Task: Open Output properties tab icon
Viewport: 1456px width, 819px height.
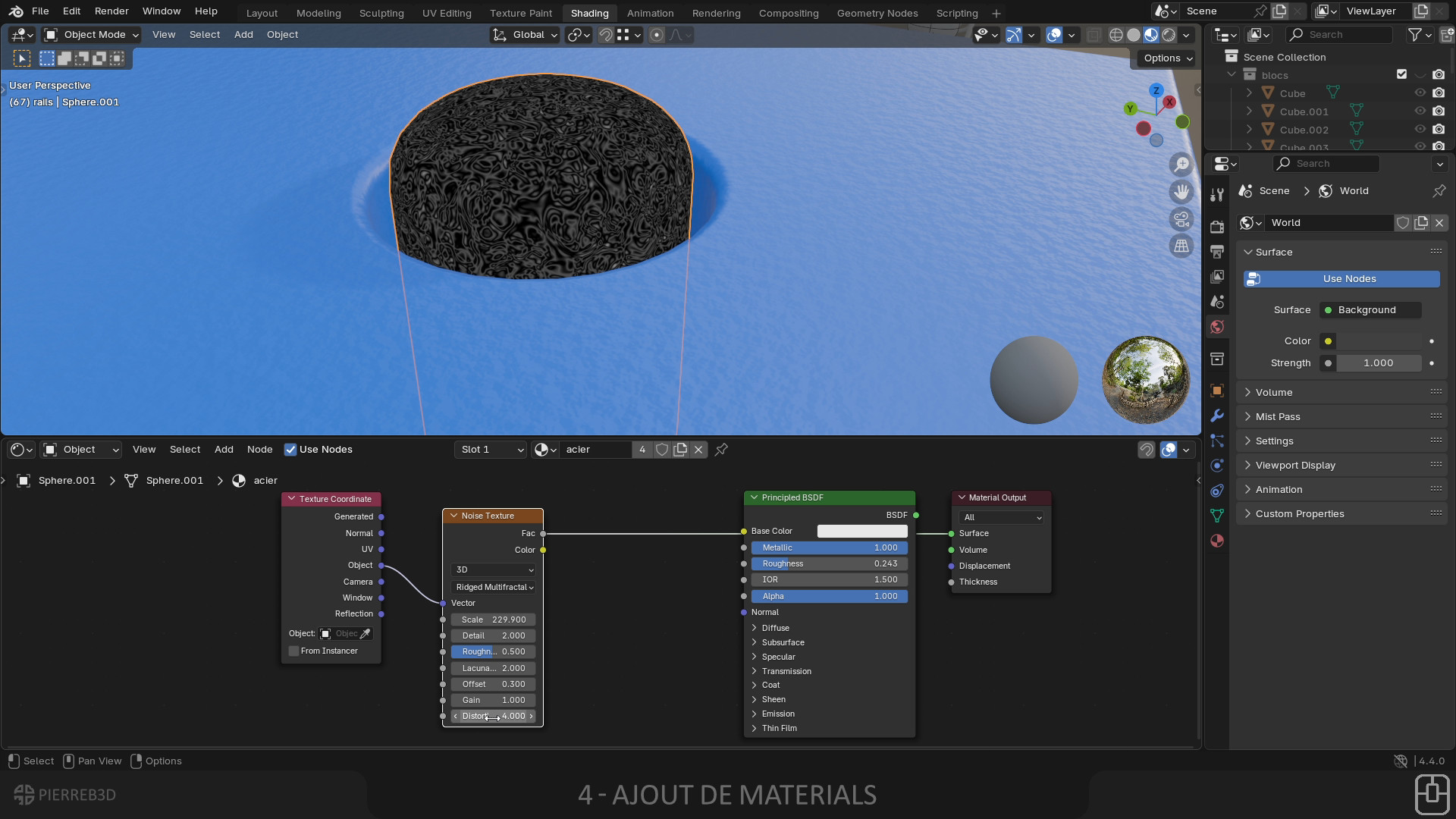Action: click(x=1217, y=251)
